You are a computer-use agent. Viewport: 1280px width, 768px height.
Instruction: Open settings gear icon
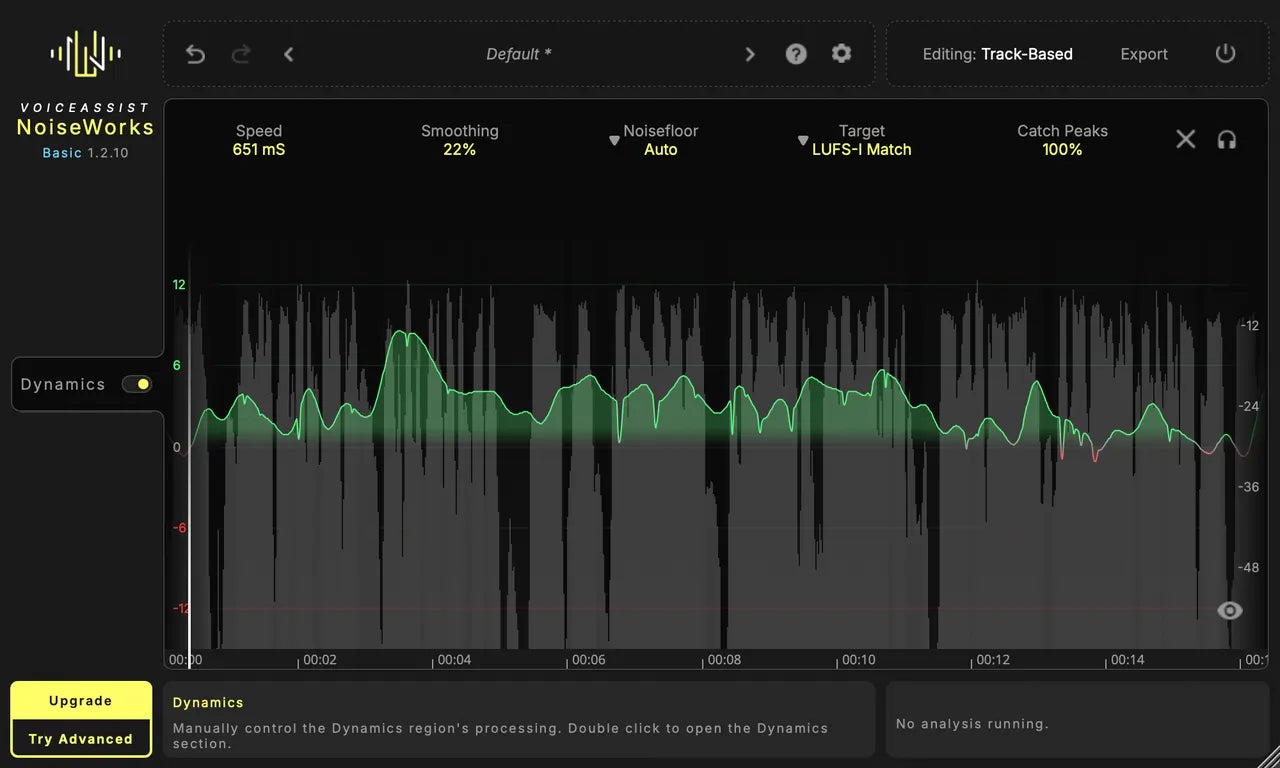pyautogui.click(x=842, y=54)
